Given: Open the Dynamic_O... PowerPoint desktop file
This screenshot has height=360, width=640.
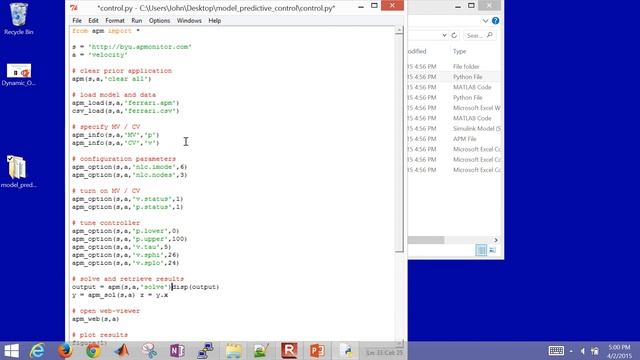Looking at the screenshot, I should 18,75.
